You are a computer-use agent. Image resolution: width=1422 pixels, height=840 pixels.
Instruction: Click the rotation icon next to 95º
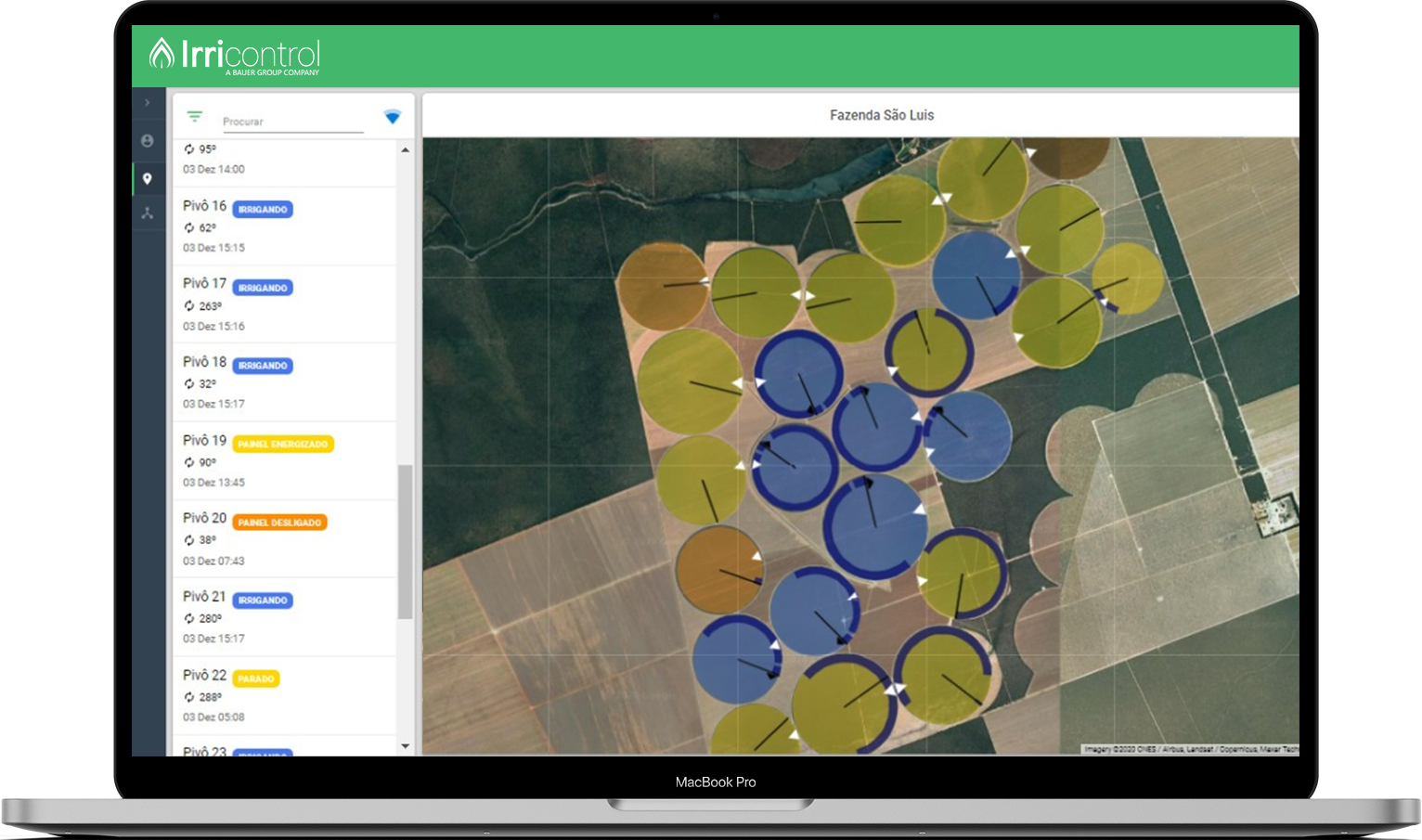pos(189,149)
